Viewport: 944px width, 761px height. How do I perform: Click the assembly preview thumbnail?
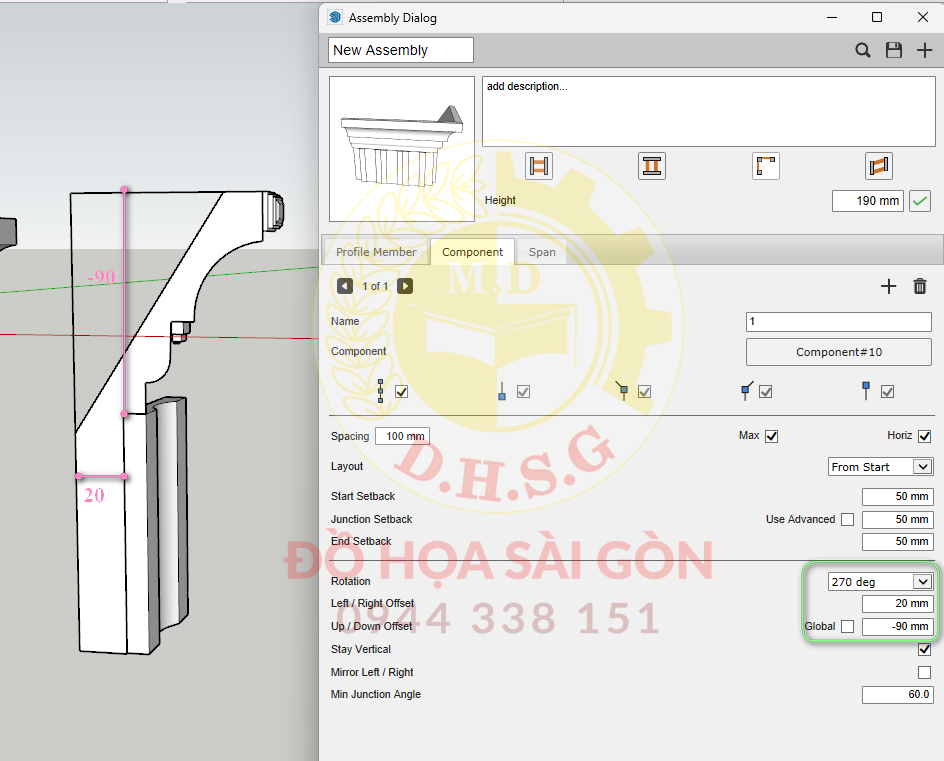[402, 149]
